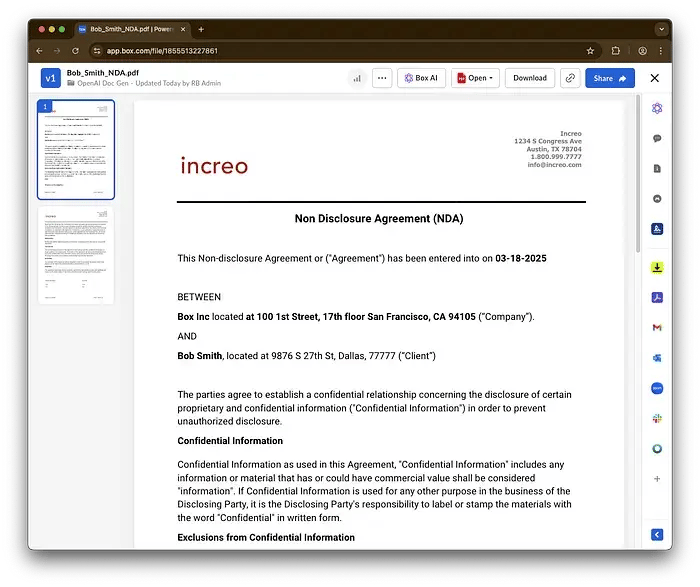The image size is (700, 587).
Task: Open the Box AI sidebar icon
Action: tap(657, 108)
